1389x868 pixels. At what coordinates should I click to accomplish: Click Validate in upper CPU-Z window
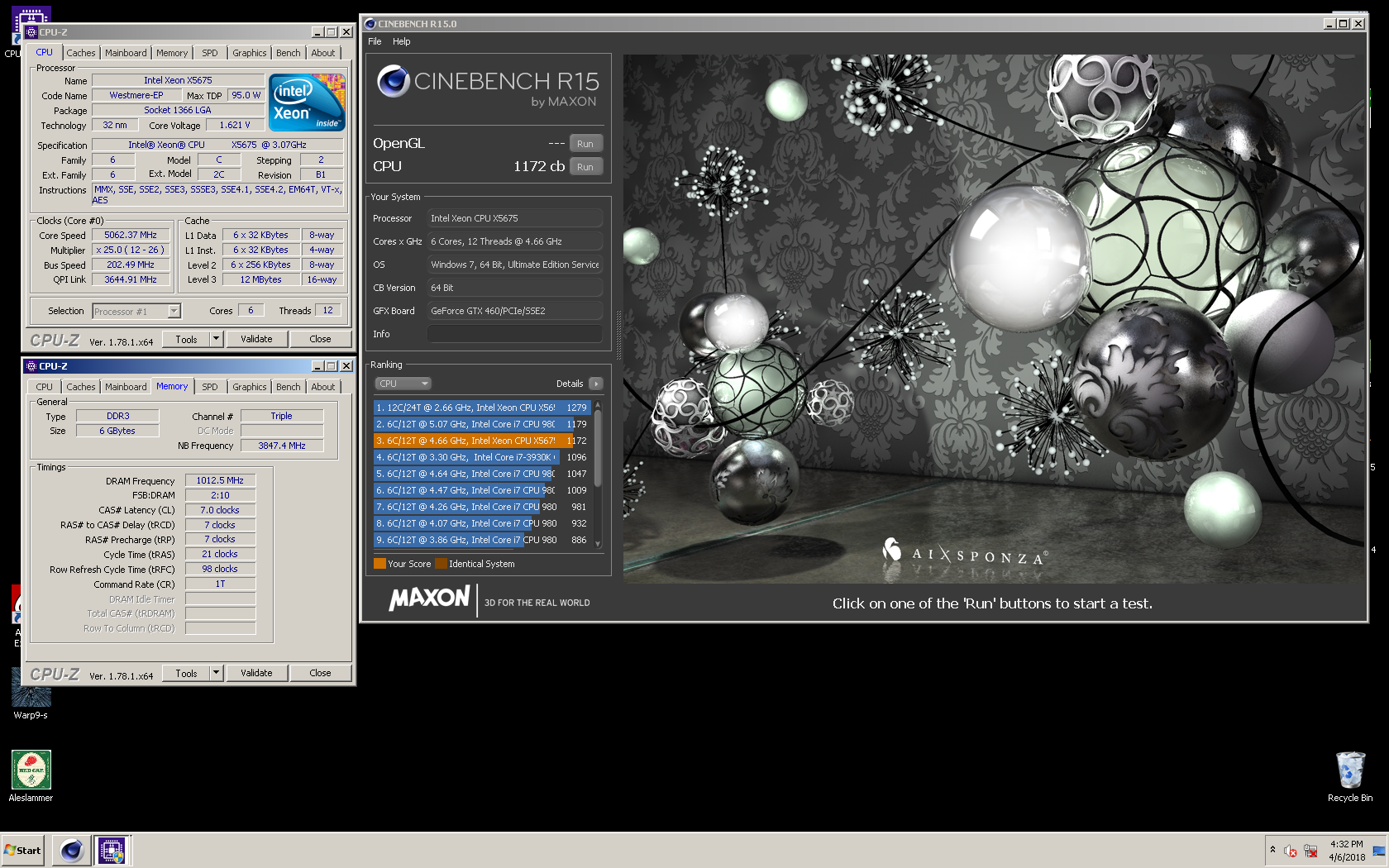pos(256,339)
